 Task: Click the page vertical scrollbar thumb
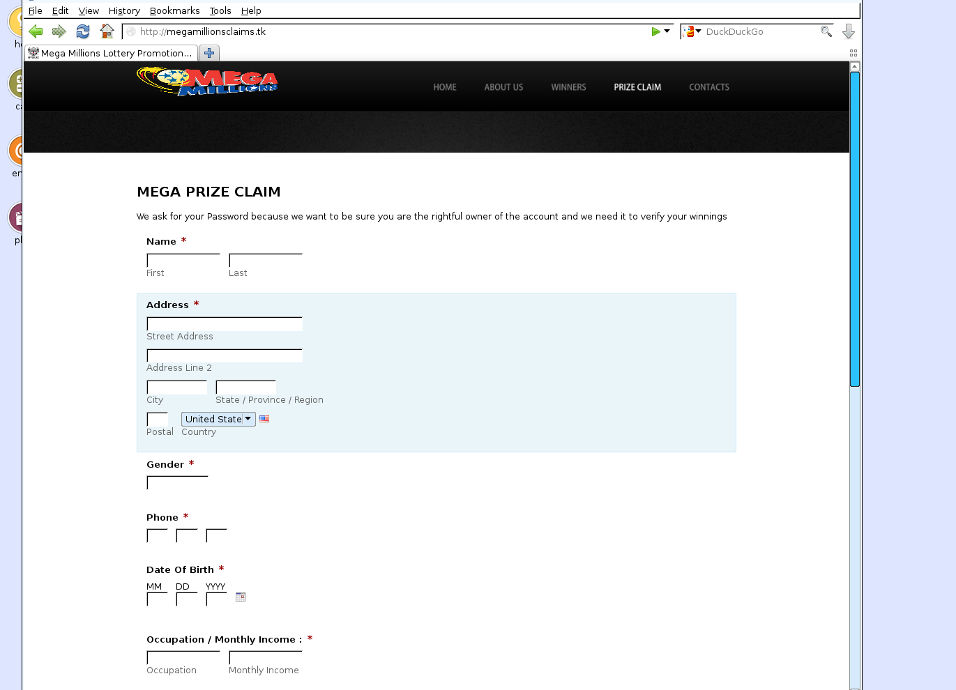[x=855, y=229]
